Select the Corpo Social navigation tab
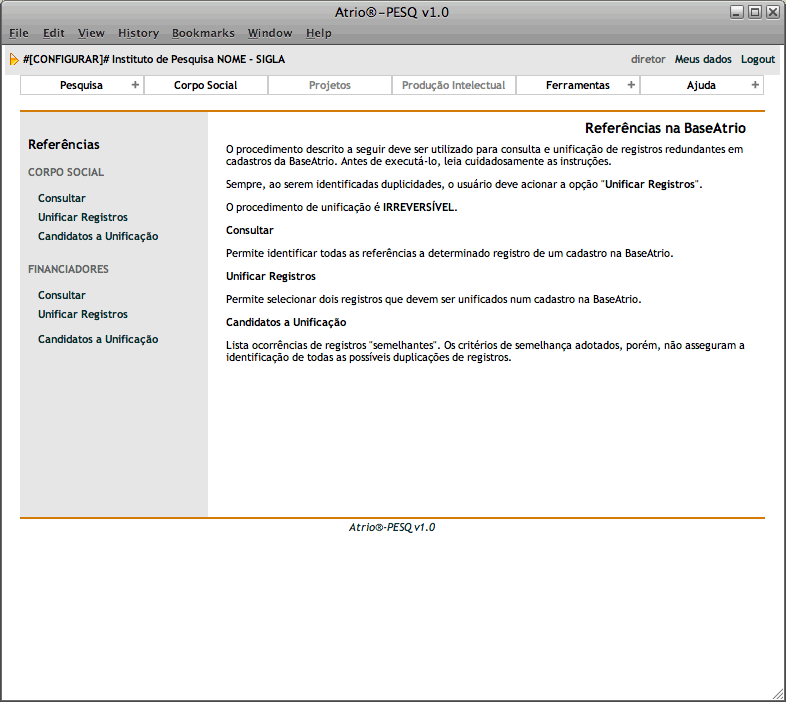This screenshot has width=786, height=702. click(x=205, y=85)
